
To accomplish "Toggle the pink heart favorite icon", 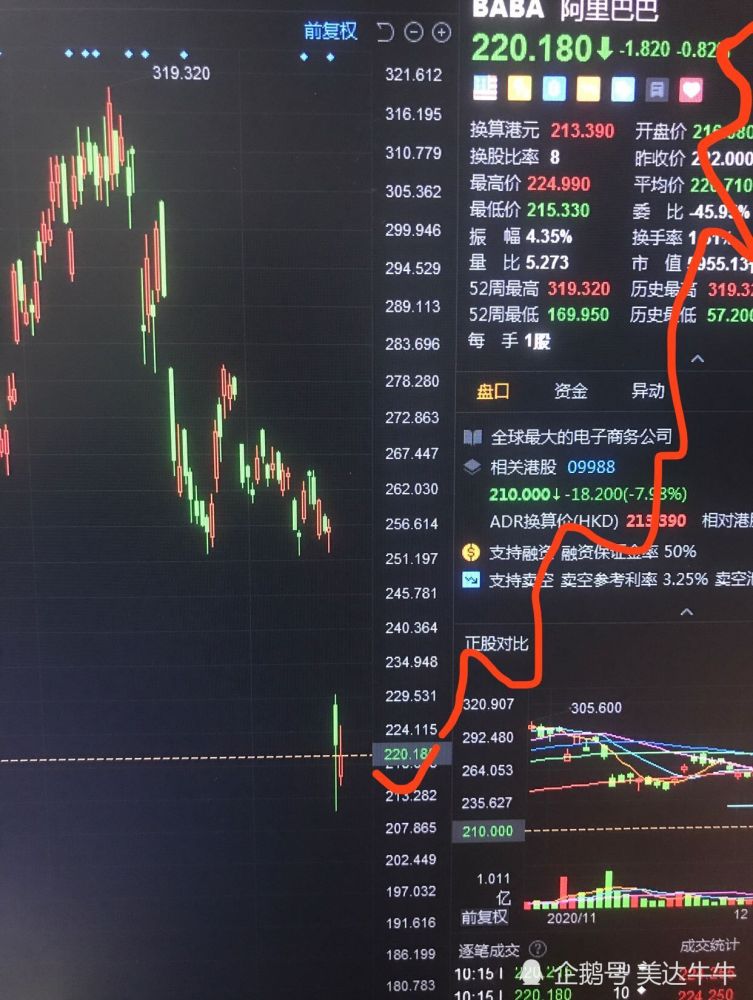I will click(691, 90).
